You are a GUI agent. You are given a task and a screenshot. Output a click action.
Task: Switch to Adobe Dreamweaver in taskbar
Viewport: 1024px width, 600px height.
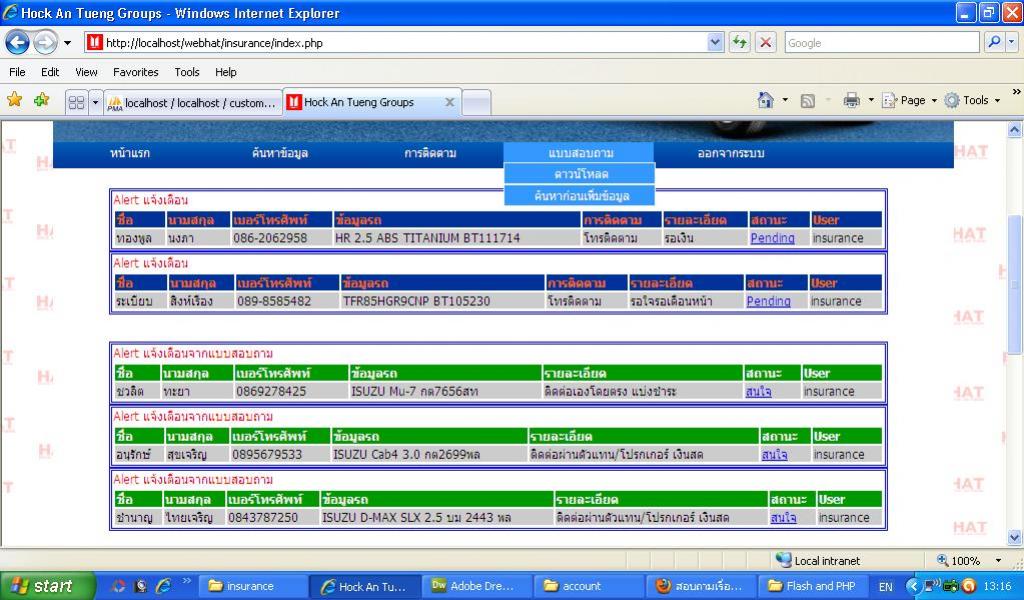[x=477, y=586]
